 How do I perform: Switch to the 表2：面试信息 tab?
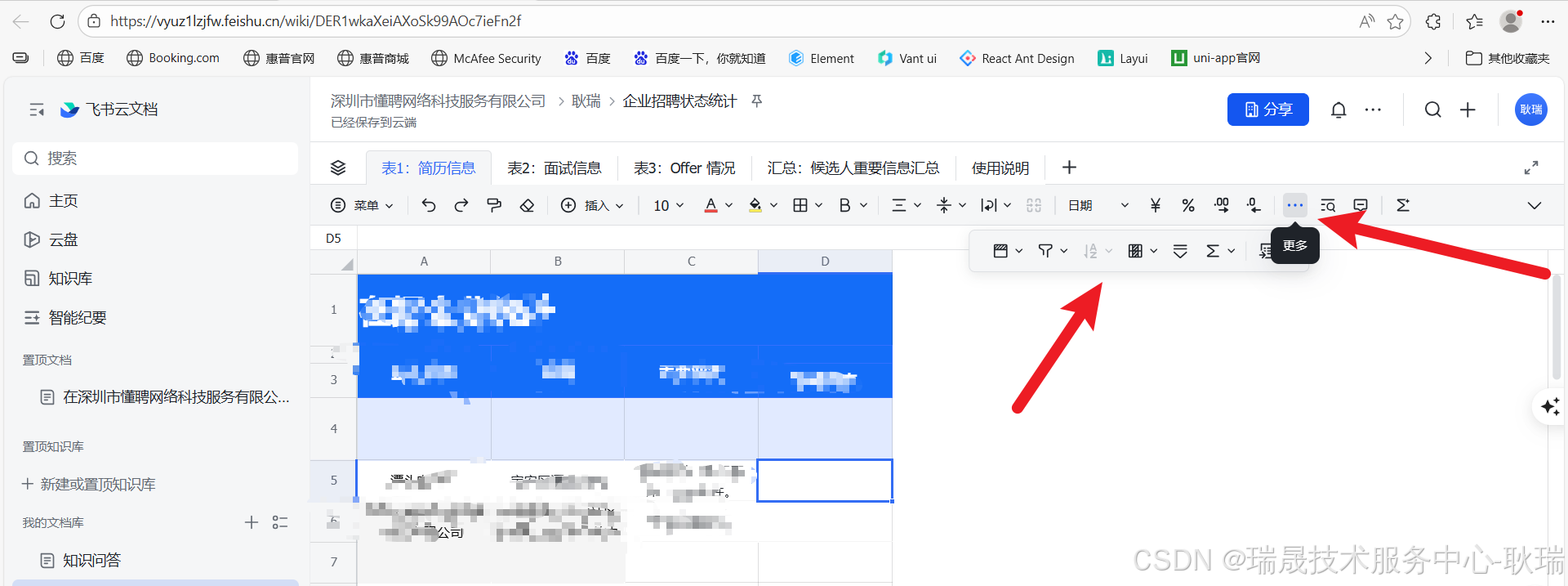(555, 168)
